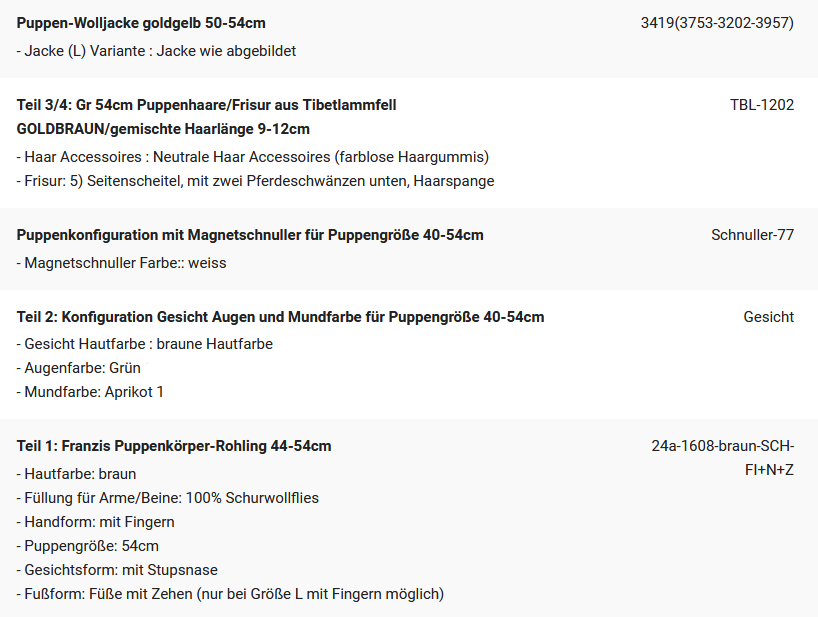The image size is (818, 617).
Task: Select the SKU 3419(3753-3202-3957)
Action: tap(717, 23)
